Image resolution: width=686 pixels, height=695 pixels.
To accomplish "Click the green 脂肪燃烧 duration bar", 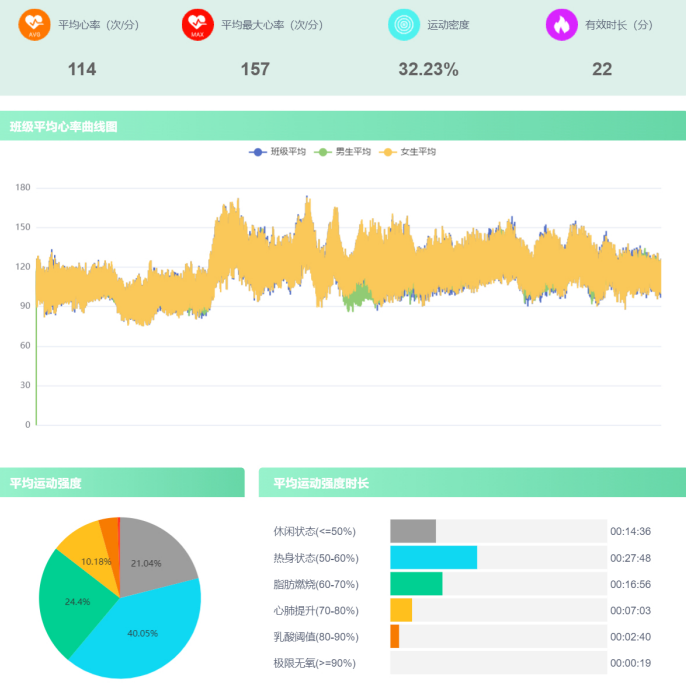I will [415, 584].
